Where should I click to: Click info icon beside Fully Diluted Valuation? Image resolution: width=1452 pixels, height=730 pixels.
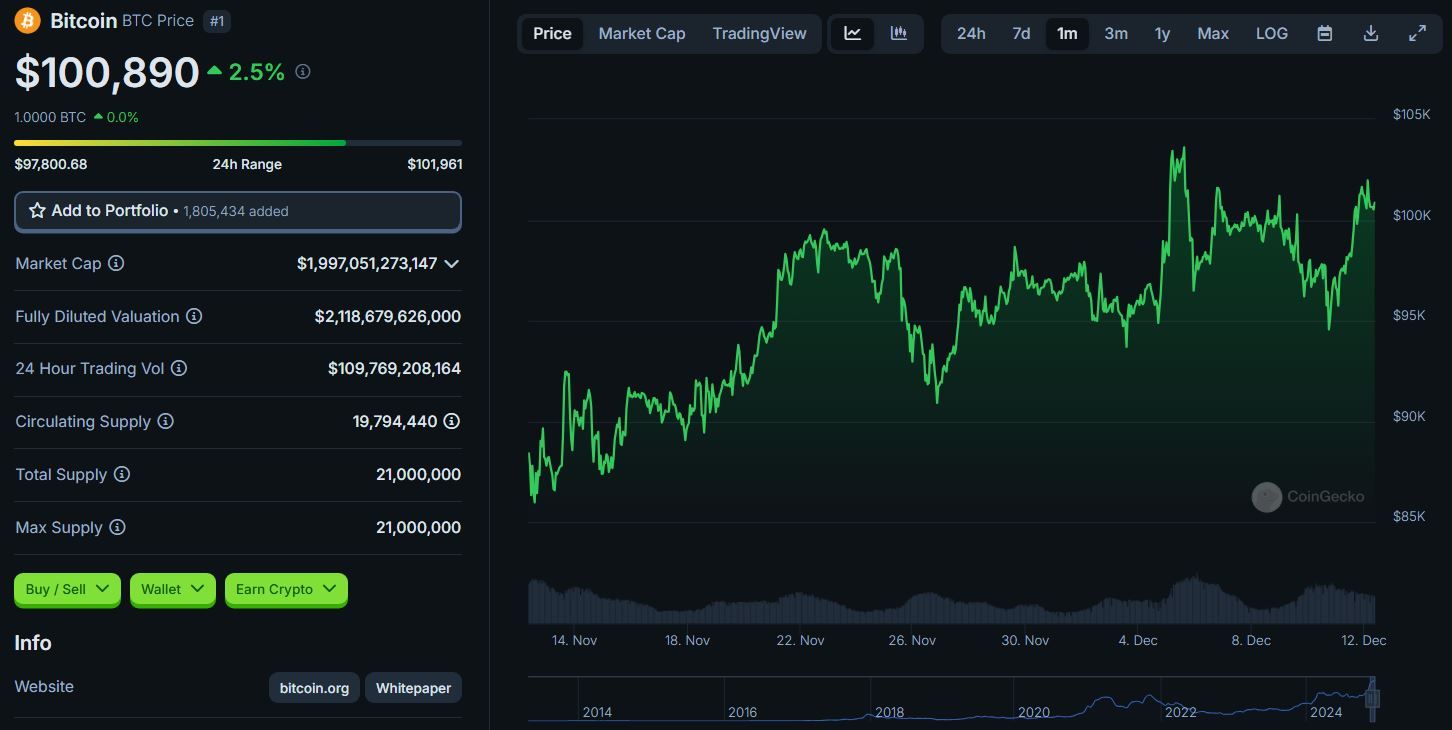(194, 316)
